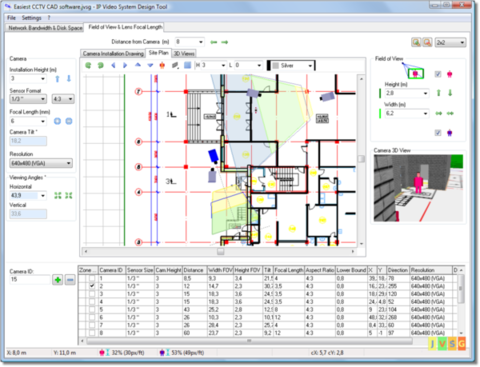Toggle the checkbox beside the pink person icon
The width and height of the screenshot is (480, 367).
(438, 74)
